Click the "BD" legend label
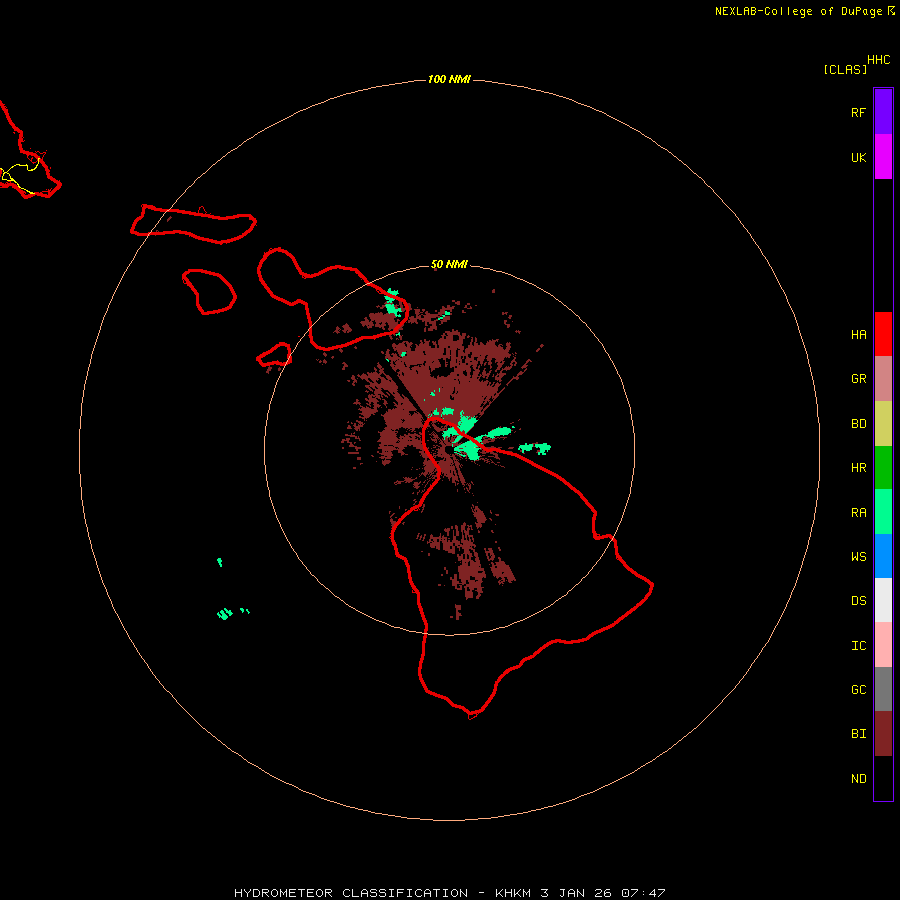This screenshot has height=900, width=900. (858, 423)
